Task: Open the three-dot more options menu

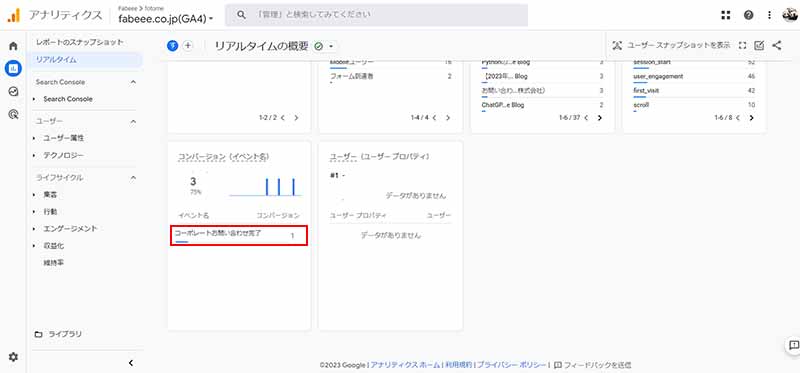Action: click(x=769, y=15)
